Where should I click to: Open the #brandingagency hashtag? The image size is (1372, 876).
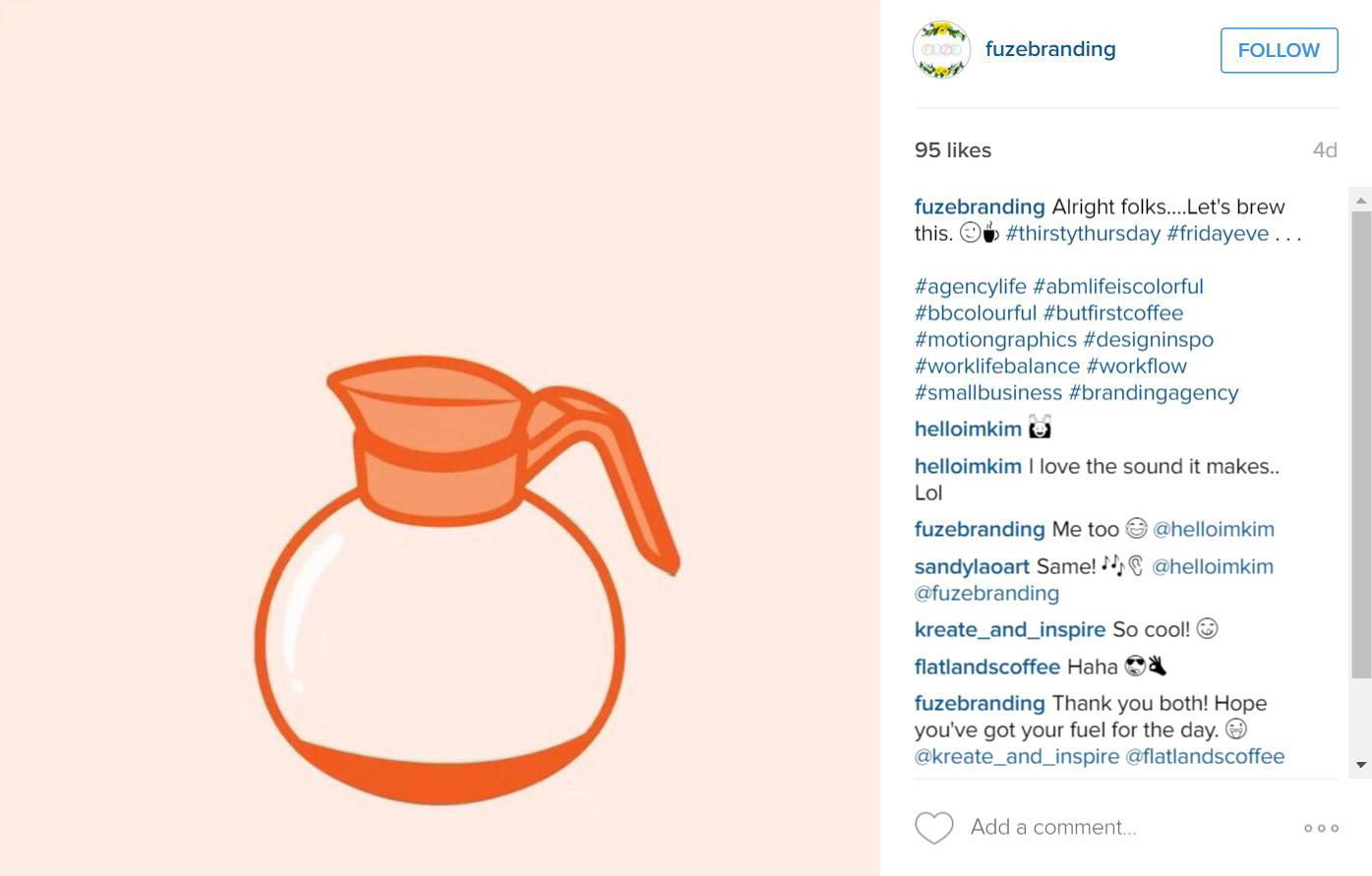1154,393
